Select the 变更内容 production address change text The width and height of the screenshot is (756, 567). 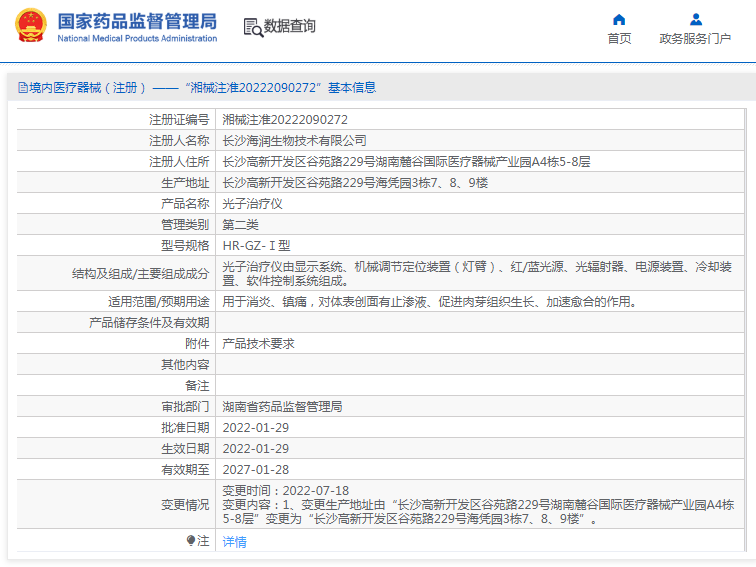pyautogui.click(x=478, y=512)
